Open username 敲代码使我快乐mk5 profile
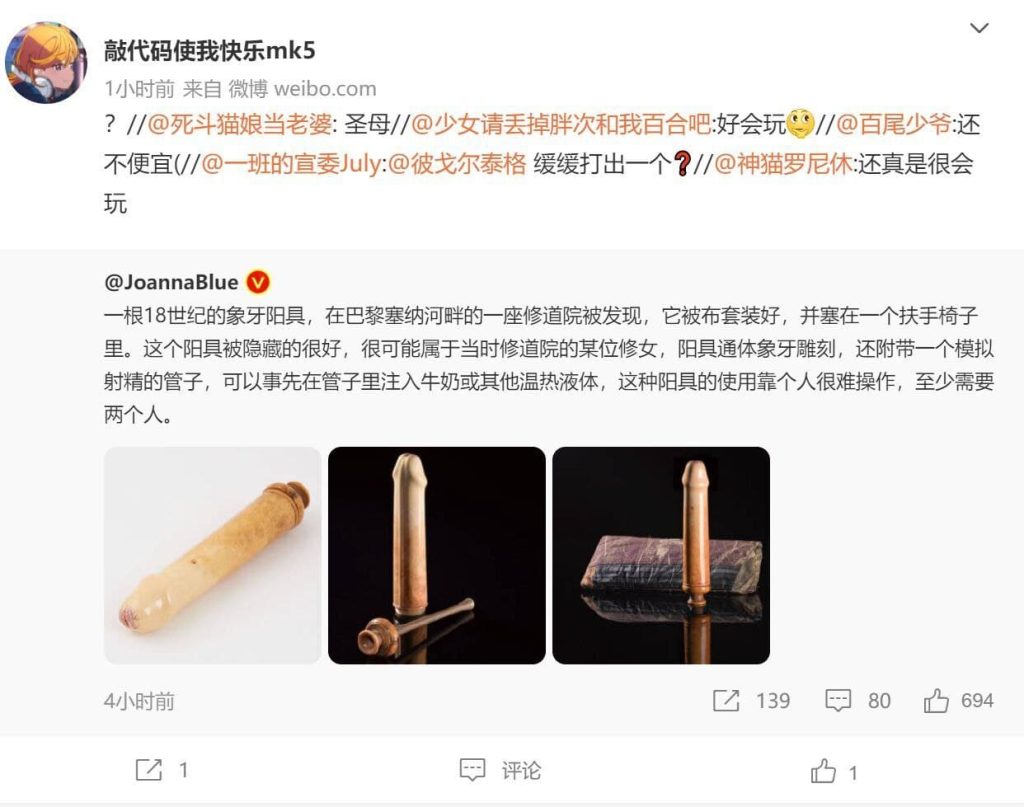 click(210, 50)
